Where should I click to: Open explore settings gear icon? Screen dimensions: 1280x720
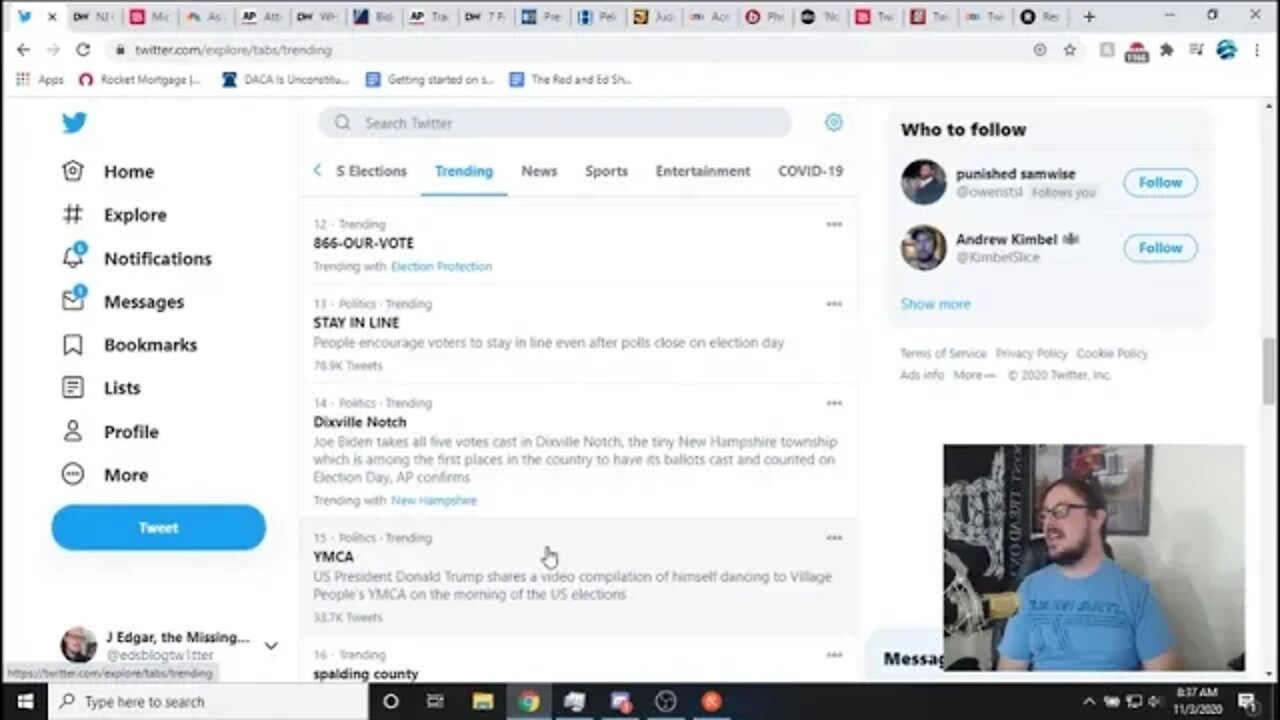pos(834,122)
